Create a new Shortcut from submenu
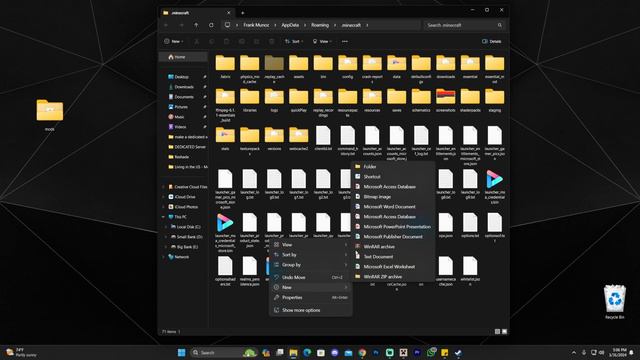 pyautogui.click(x=393, y=177)
